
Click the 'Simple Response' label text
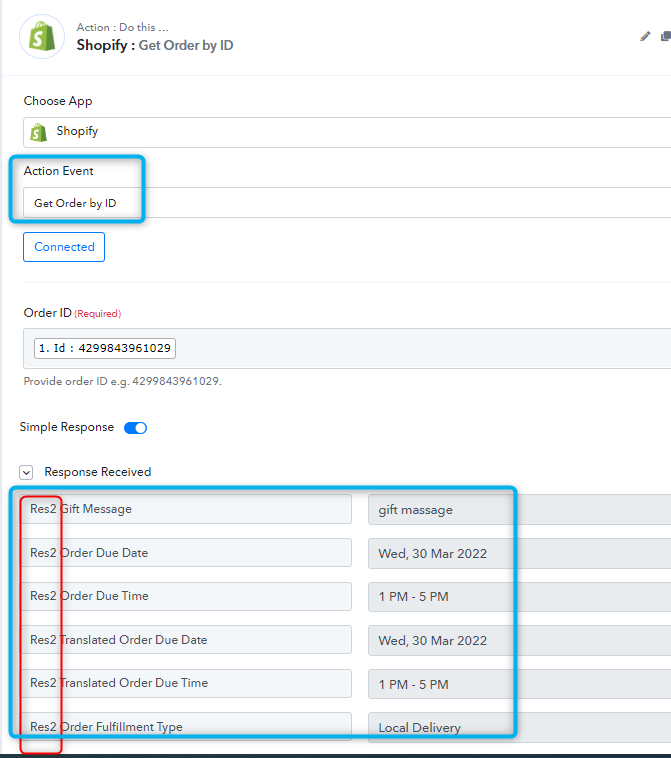pos(67,427)
